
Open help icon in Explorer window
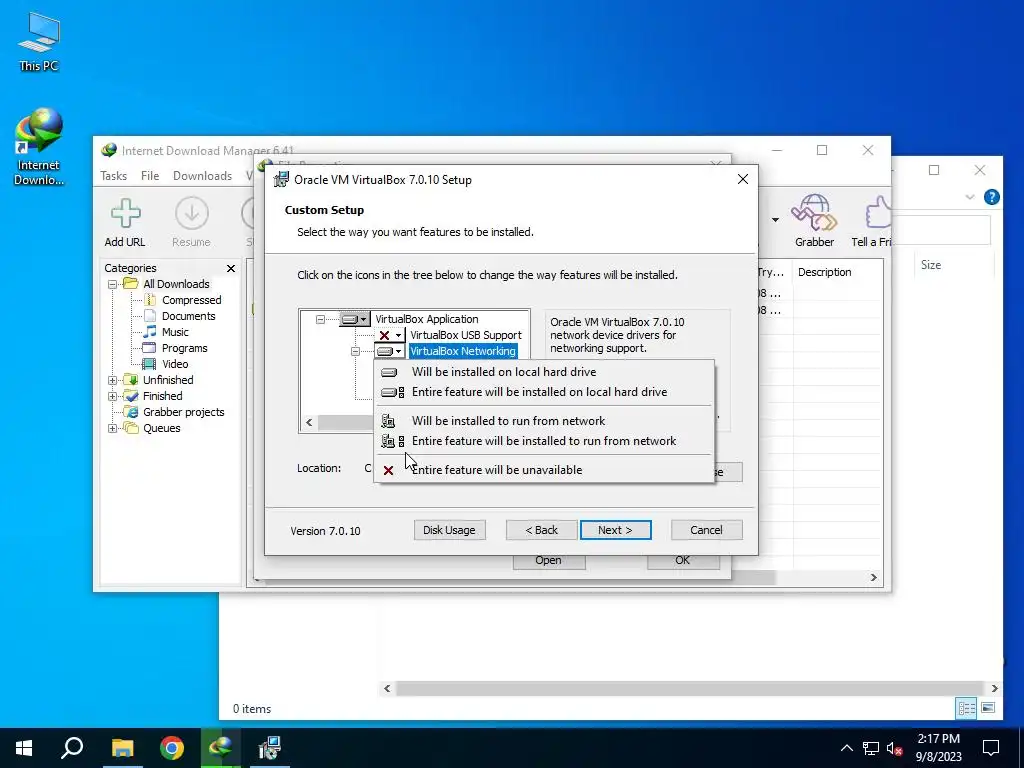tap(991, 197)
